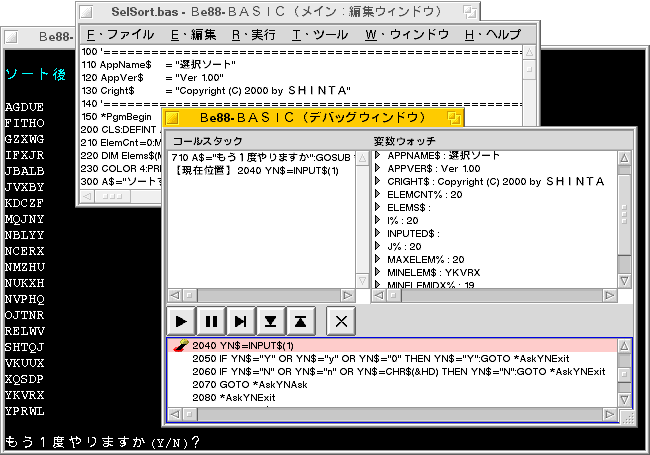
Task: Click the right arrow of the debug code horizontal scrollbar
Action: coord(609,414)
